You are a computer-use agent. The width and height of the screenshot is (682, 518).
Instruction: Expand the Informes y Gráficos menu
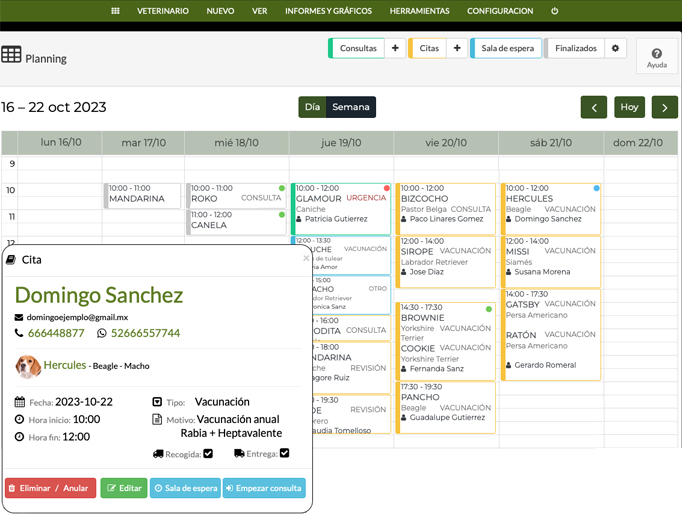(x=328, y=11)
